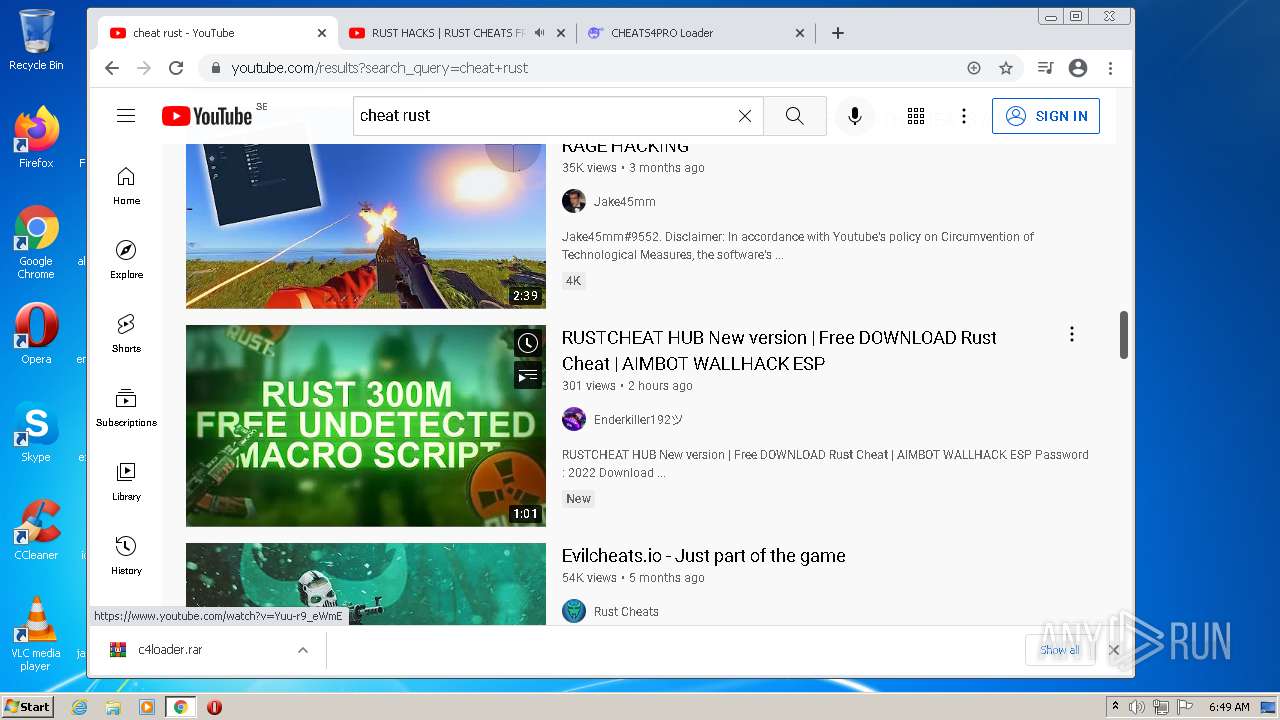Screen dimensions: 1280x720
Task: Open a new Chrome tab
Action: tap(838, 33)
